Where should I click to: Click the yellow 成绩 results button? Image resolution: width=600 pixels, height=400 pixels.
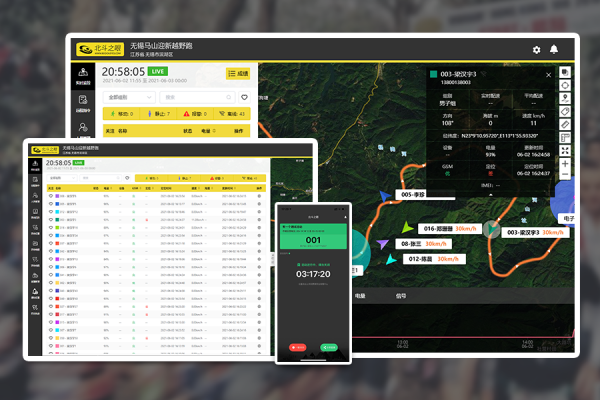pyautogui.click(x=239, y=73)
